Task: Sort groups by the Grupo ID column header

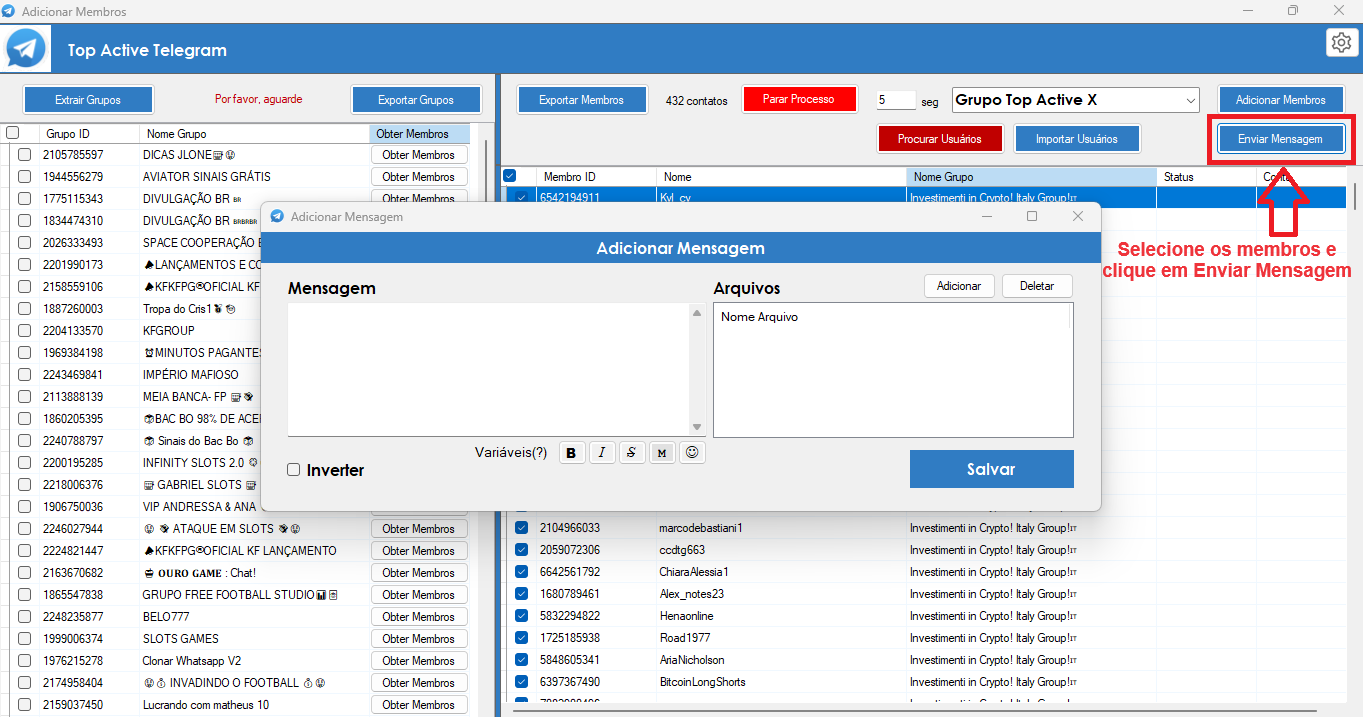Action: [x=90, y=133]
